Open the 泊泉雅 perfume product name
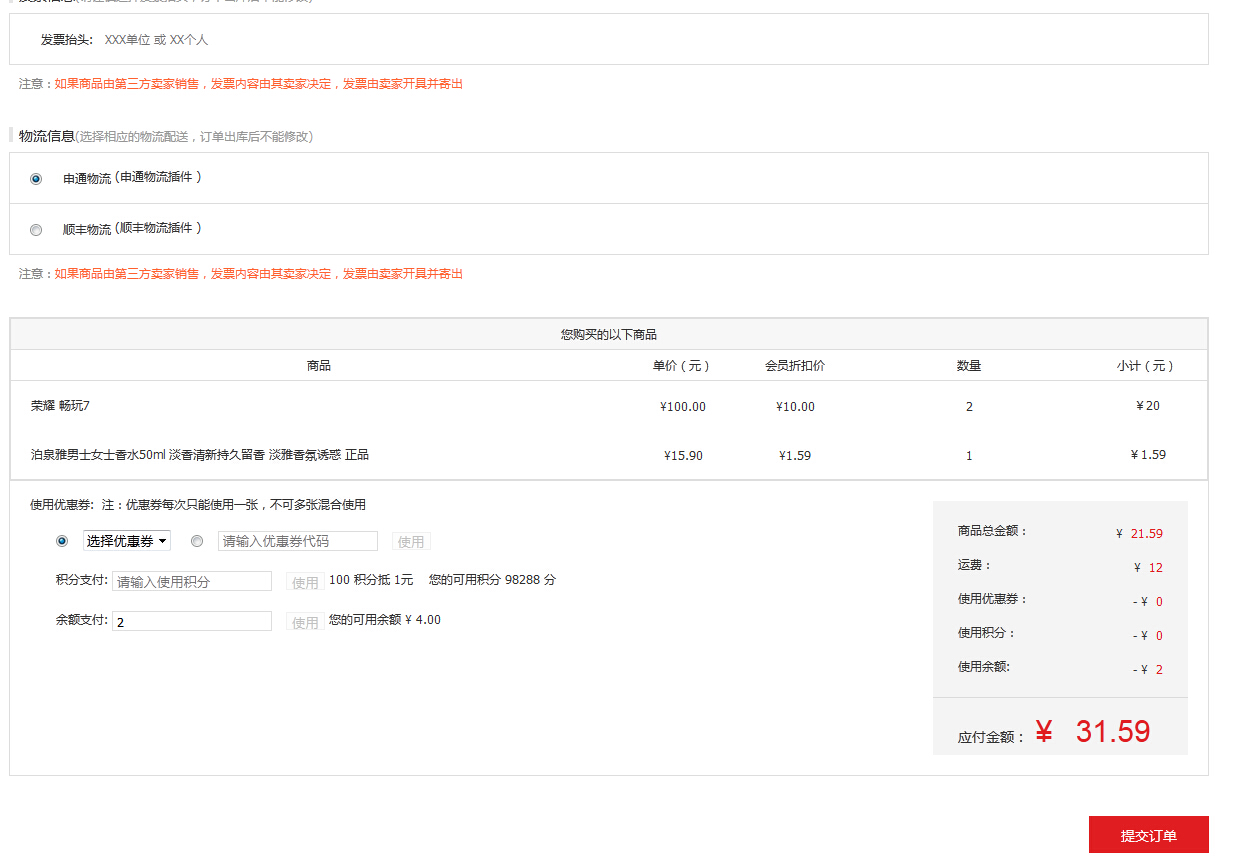 (x=200, y=455)
